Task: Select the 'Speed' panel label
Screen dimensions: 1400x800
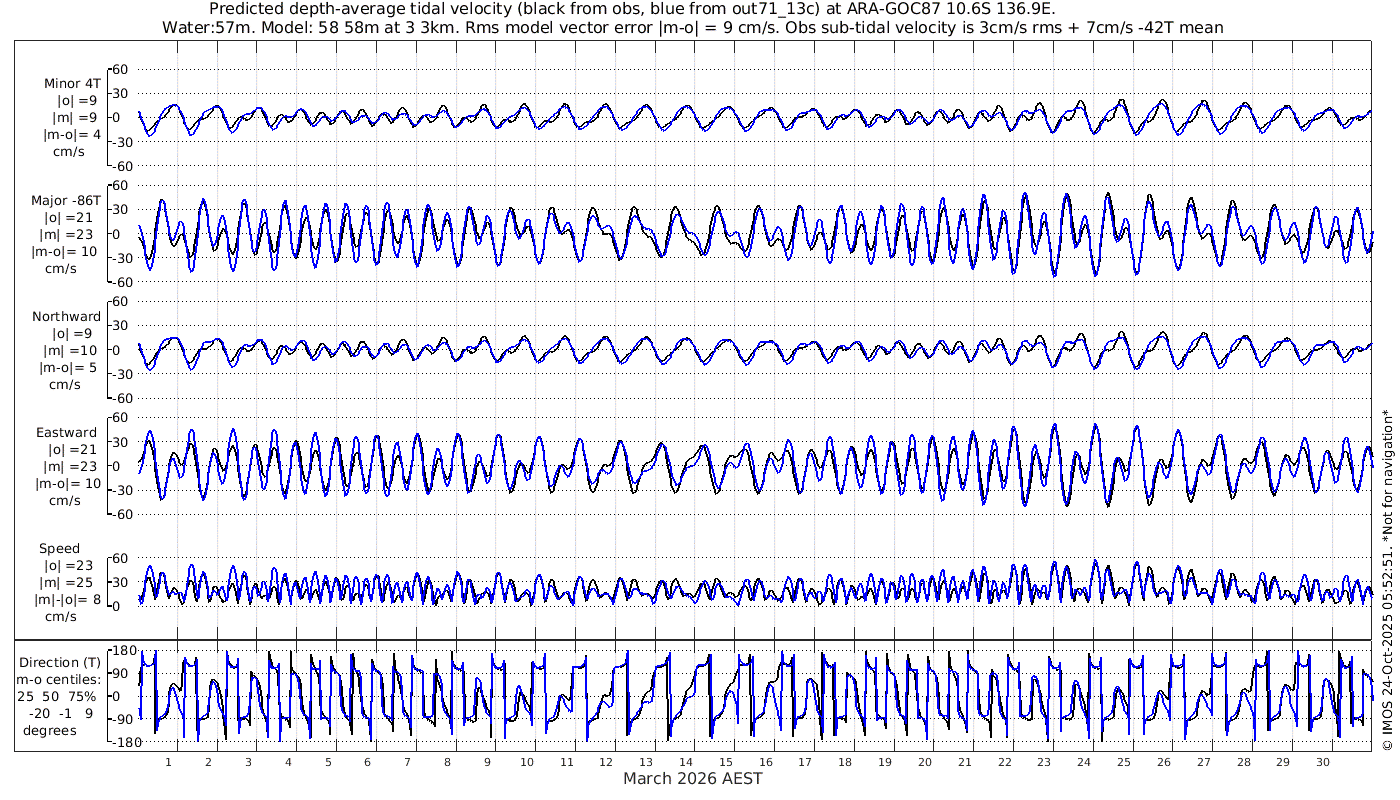Action: [60, 549]
